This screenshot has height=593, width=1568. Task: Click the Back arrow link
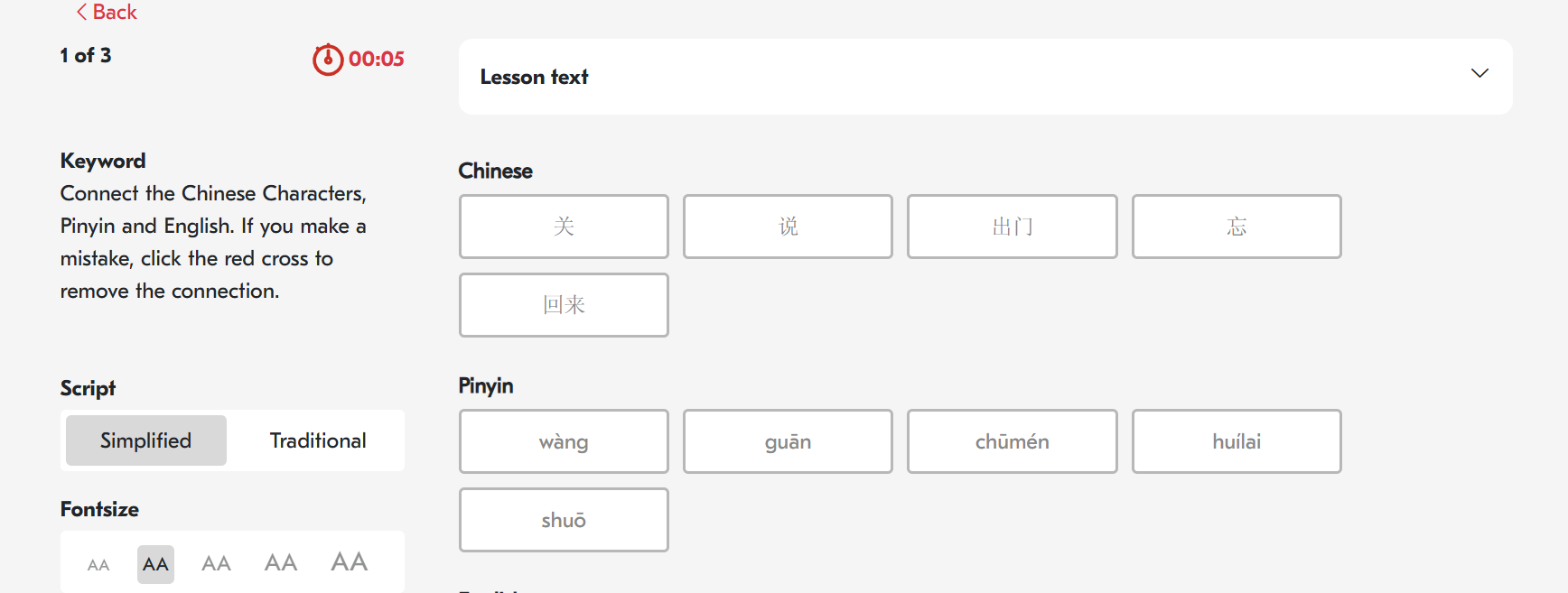[x=107, y=12]
